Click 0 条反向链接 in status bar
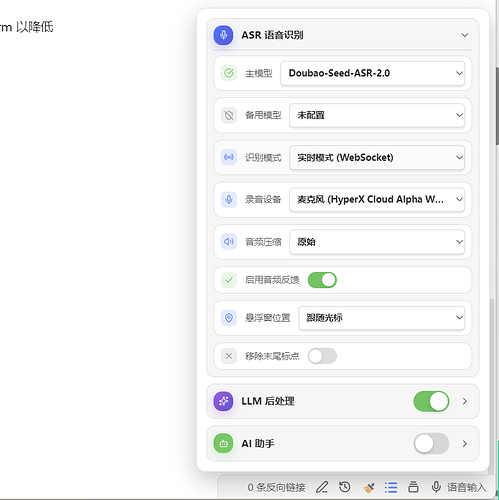The width and height of the screenshot is (499, 500). (x=276, y=488)
